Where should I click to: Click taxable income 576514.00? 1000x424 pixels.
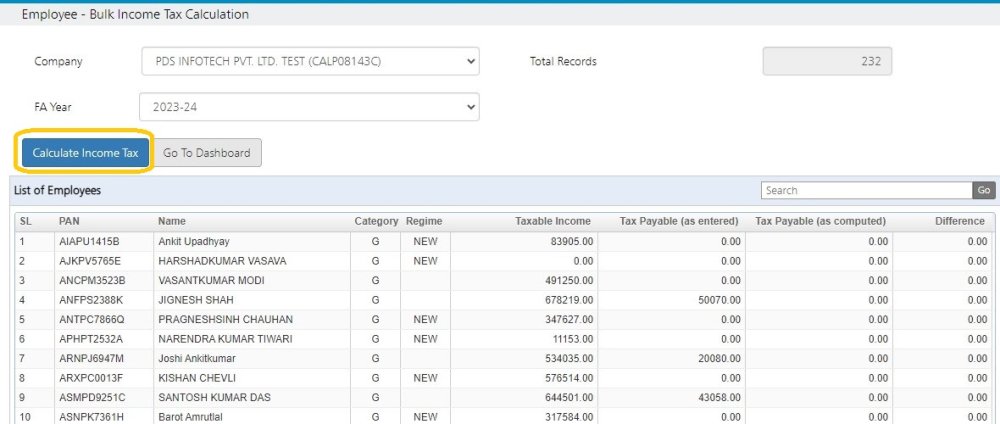(x=569, y=378)
